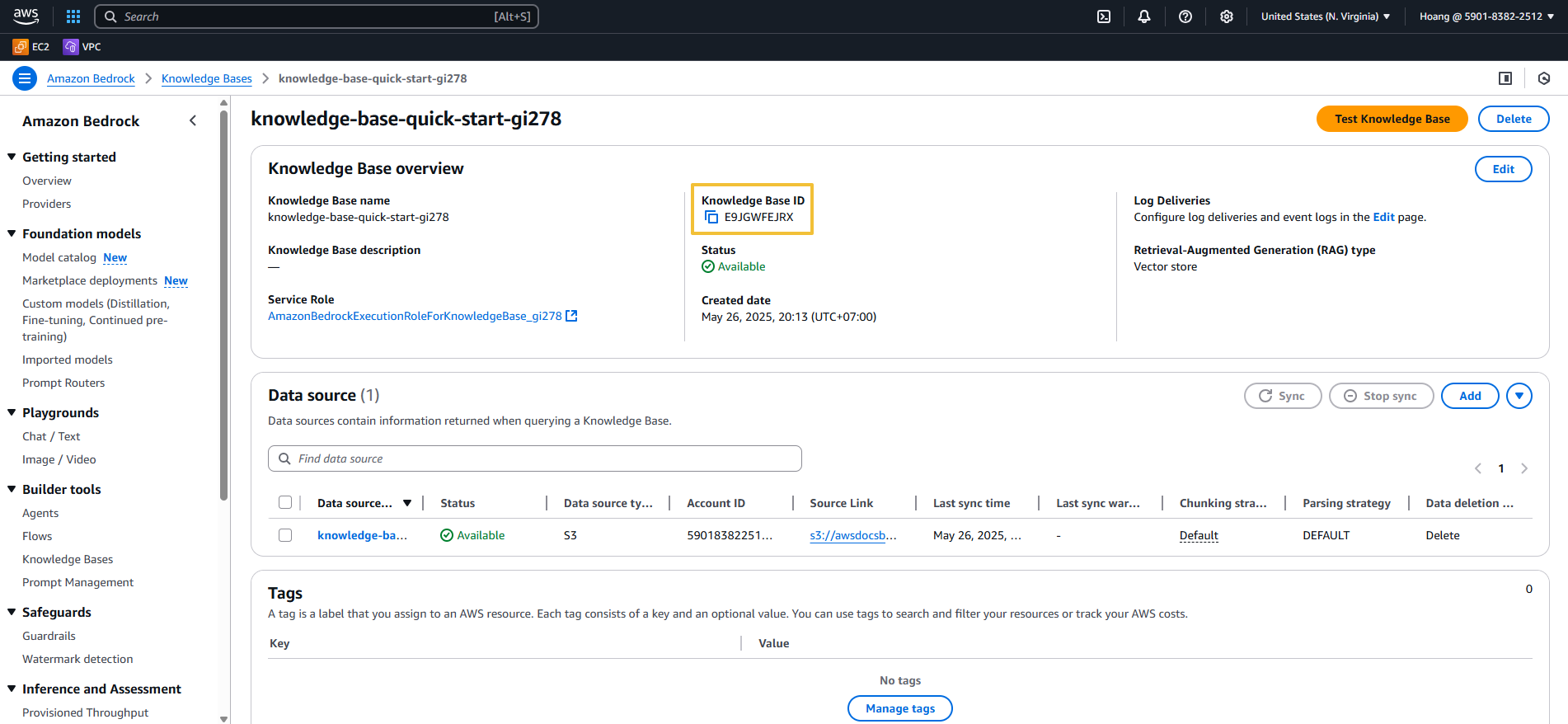Screen dimensions: 1568x724
Task: Open the knowledge-ba... data source link
Action: (362, 535)
